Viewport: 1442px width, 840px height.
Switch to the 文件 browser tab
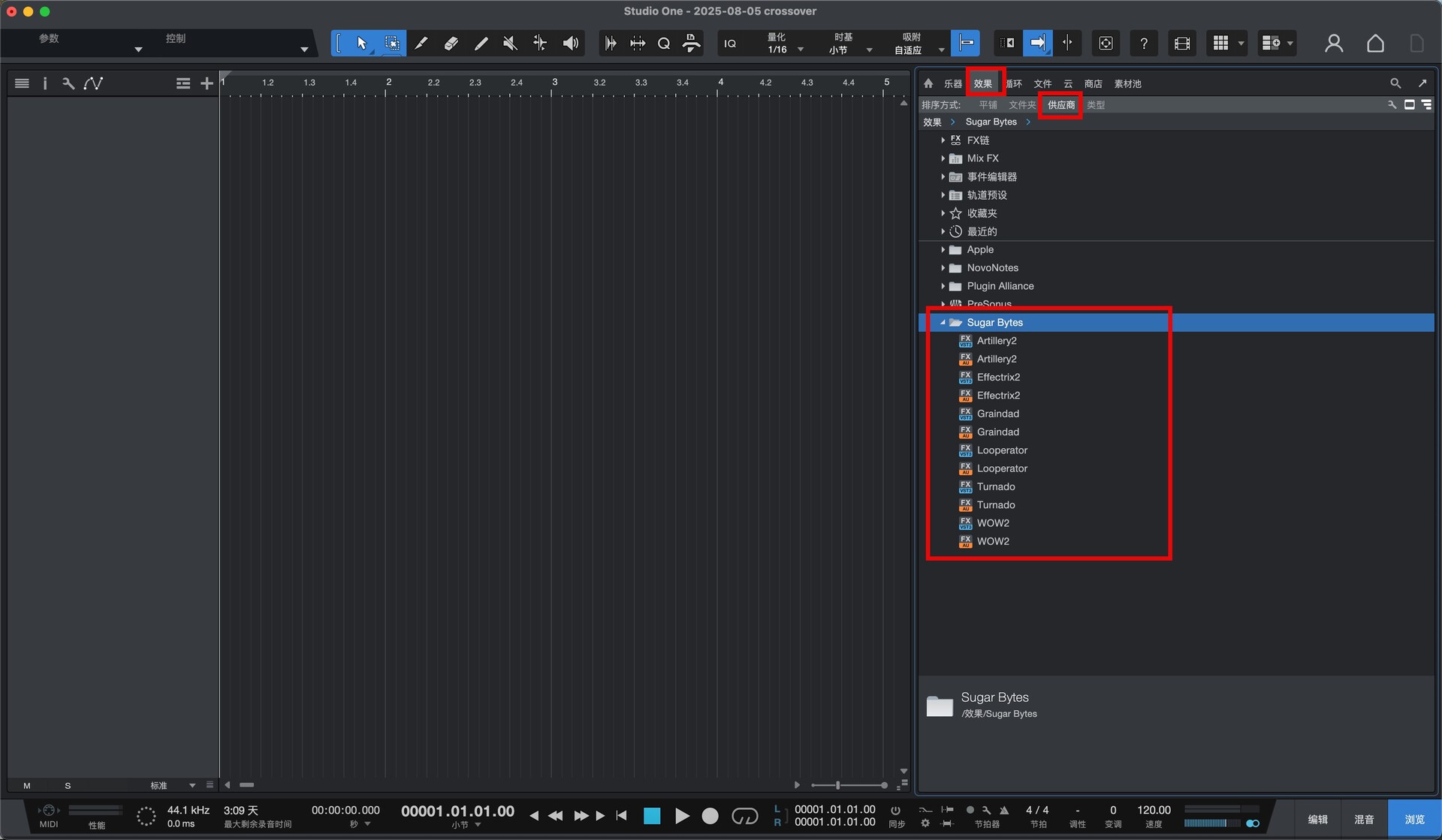pos(1042,84)
